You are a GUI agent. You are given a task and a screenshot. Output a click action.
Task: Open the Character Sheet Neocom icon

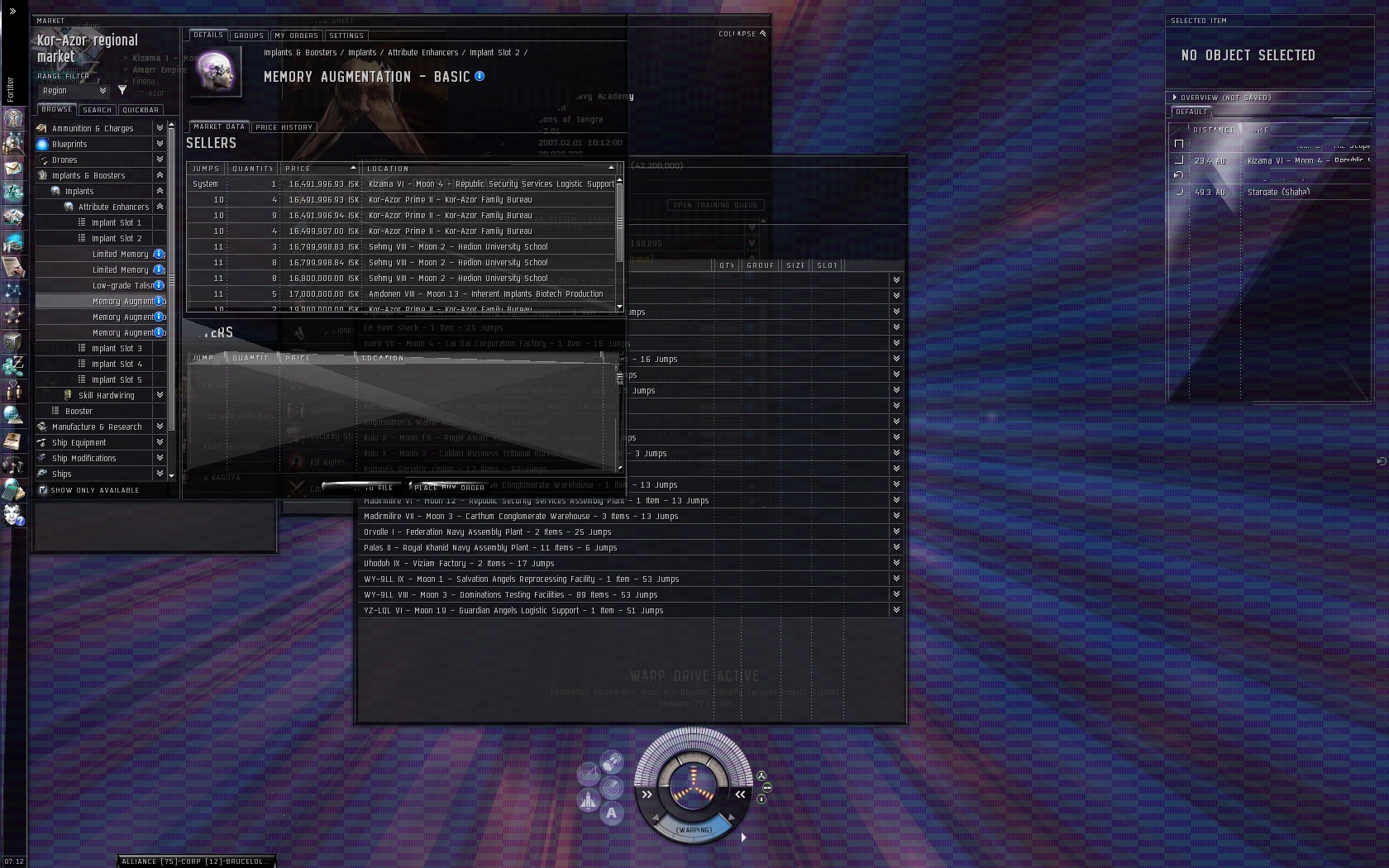pos(13,118)
